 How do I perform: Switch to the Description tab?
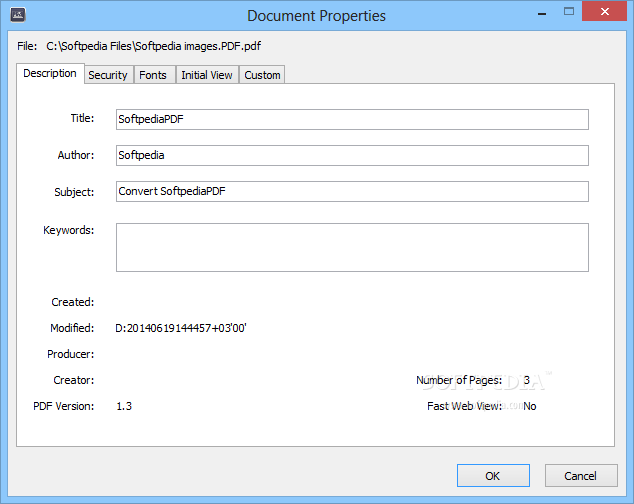coord(50,73)
